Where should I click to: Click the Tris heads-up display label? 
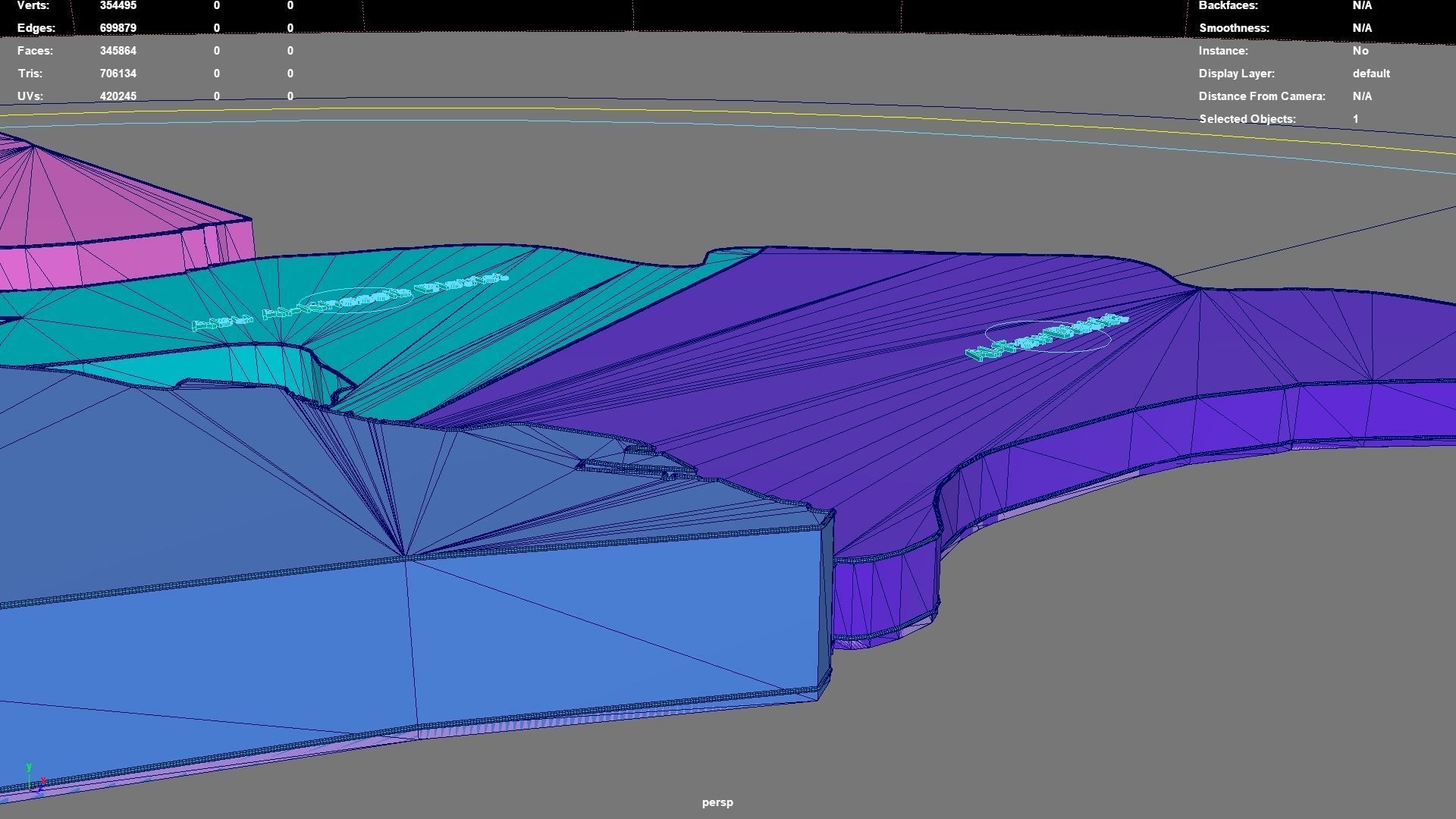pos(30,74)
